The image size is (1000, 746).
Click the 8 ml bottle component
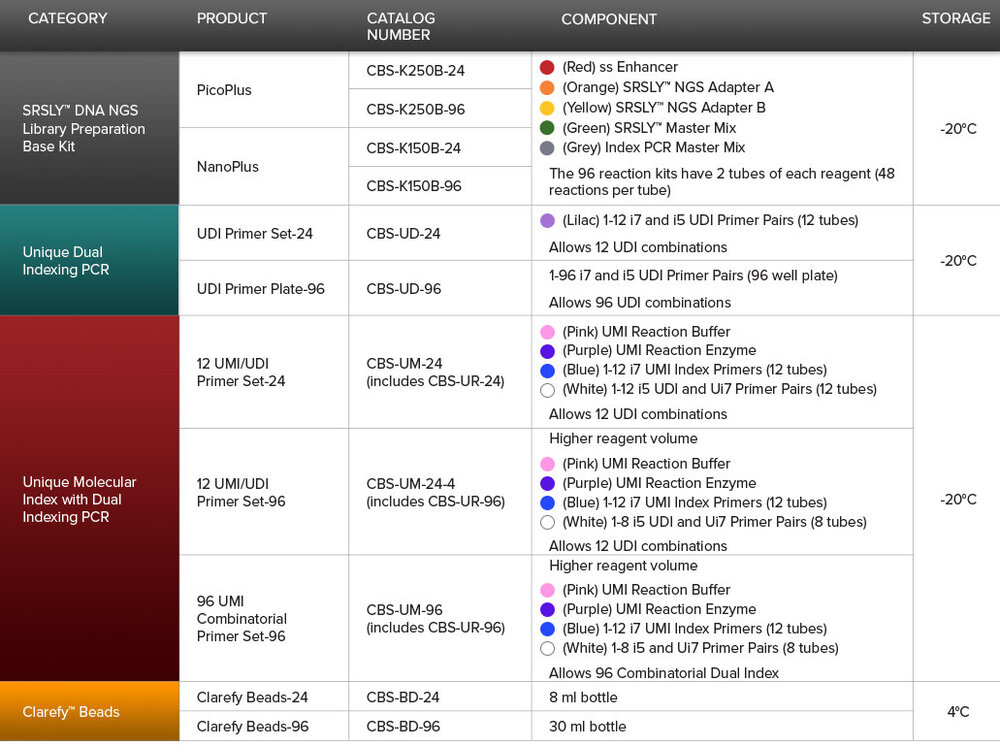(x=583, y=697)
